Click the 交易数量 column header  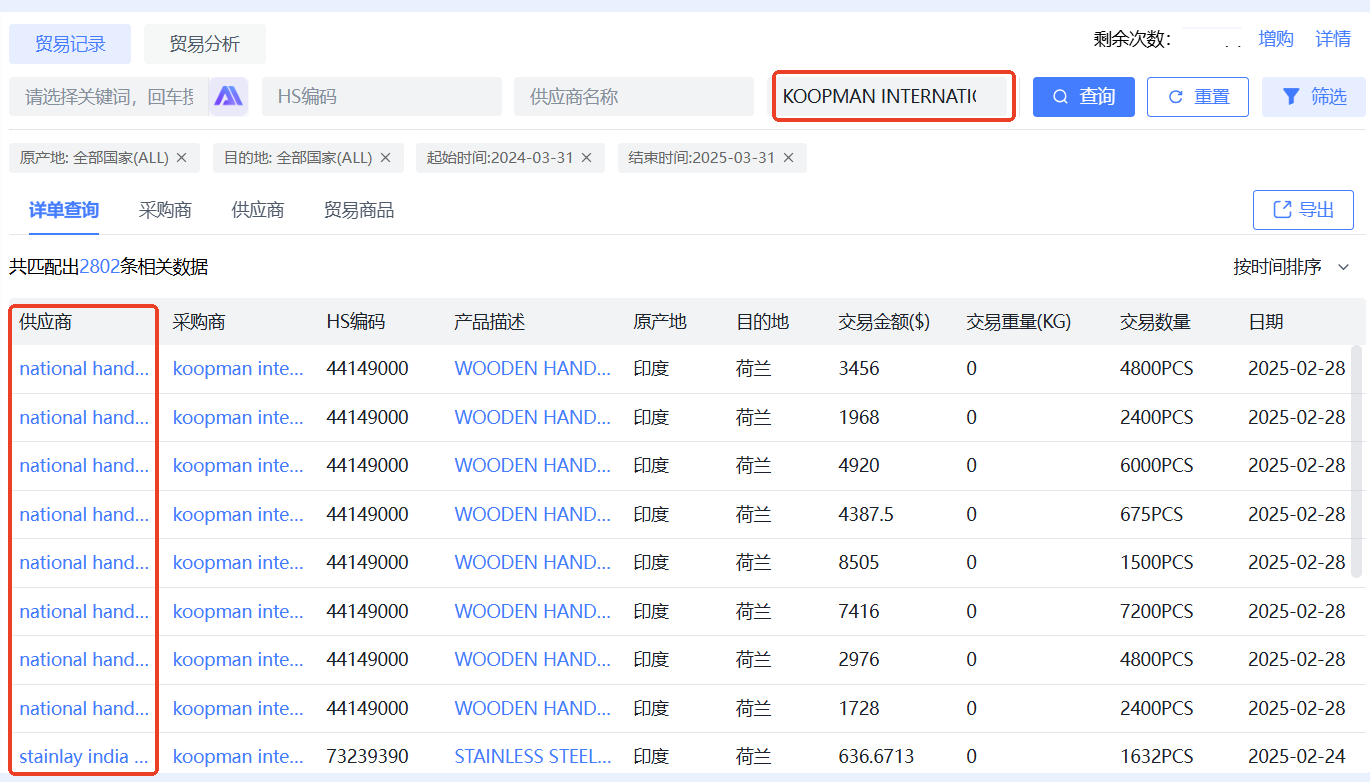coord(1156,322)
